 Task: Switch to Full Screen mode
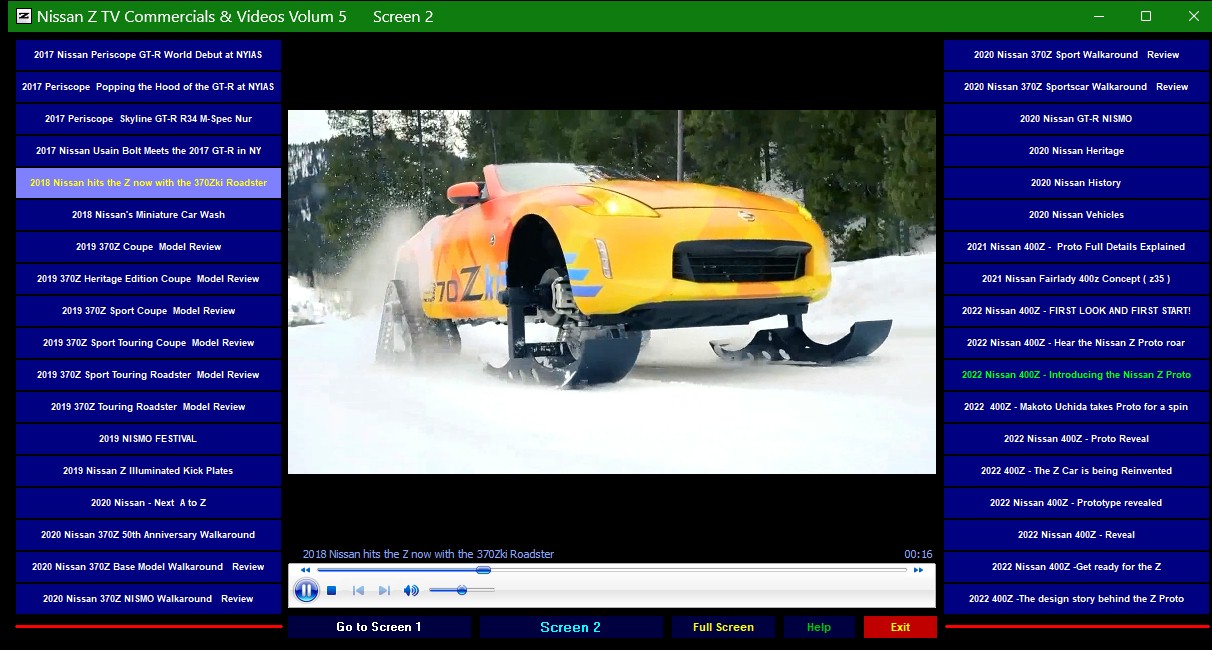click(x=723, y=627)
